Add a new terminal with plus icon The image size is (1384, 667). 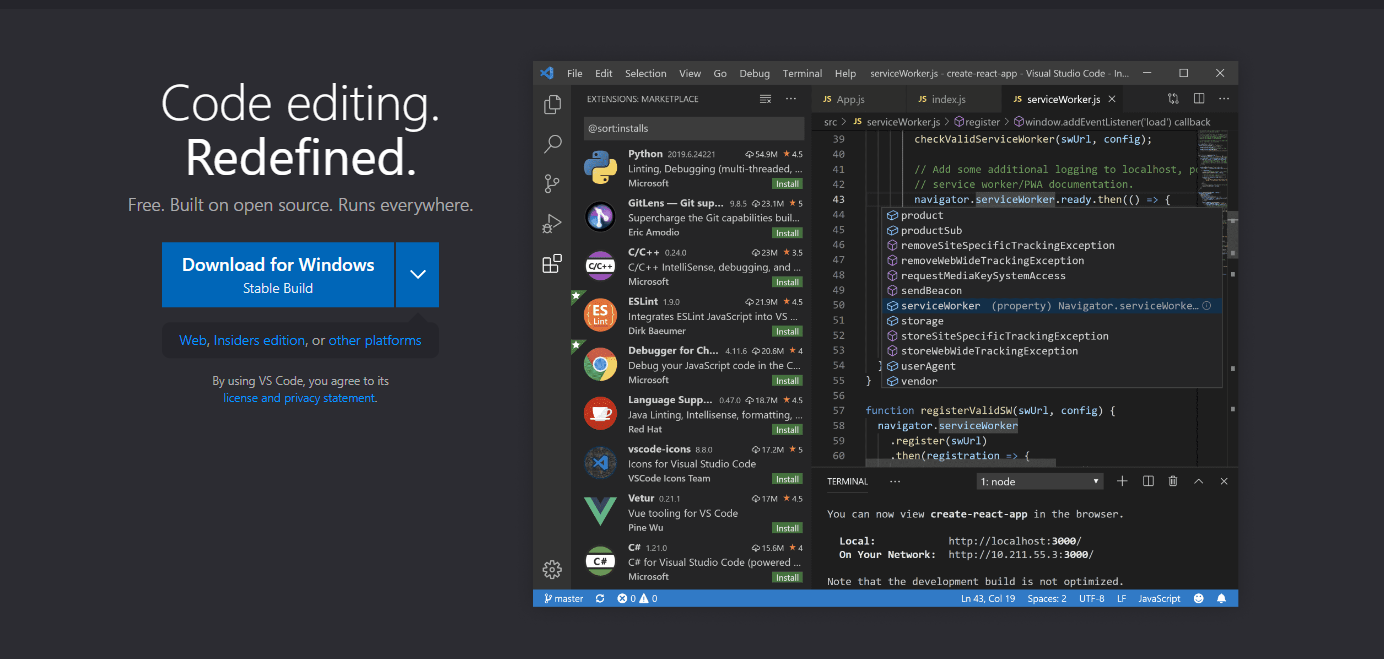coord(1122,481)
